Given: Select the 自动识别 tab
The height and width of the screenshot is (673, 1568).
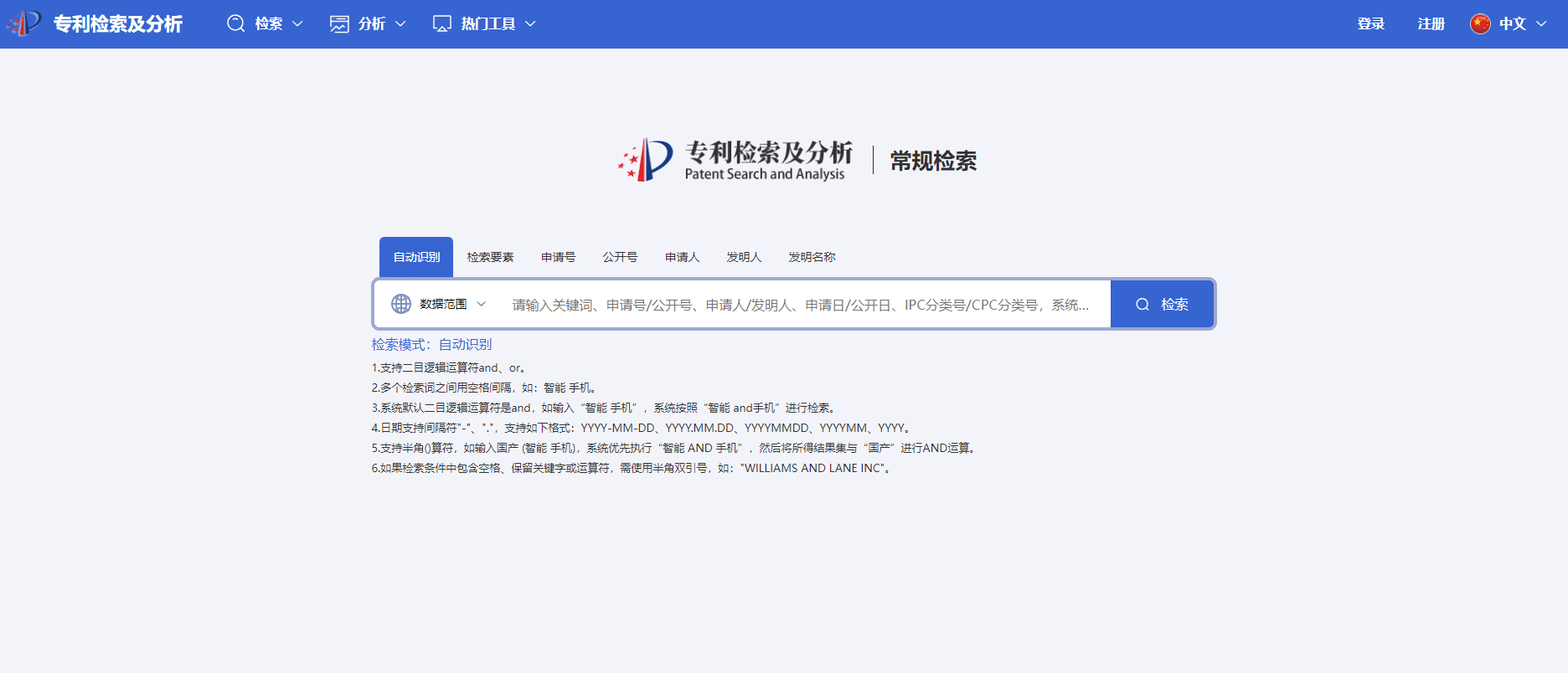Looking at the screenshot, I should point(416,257).
